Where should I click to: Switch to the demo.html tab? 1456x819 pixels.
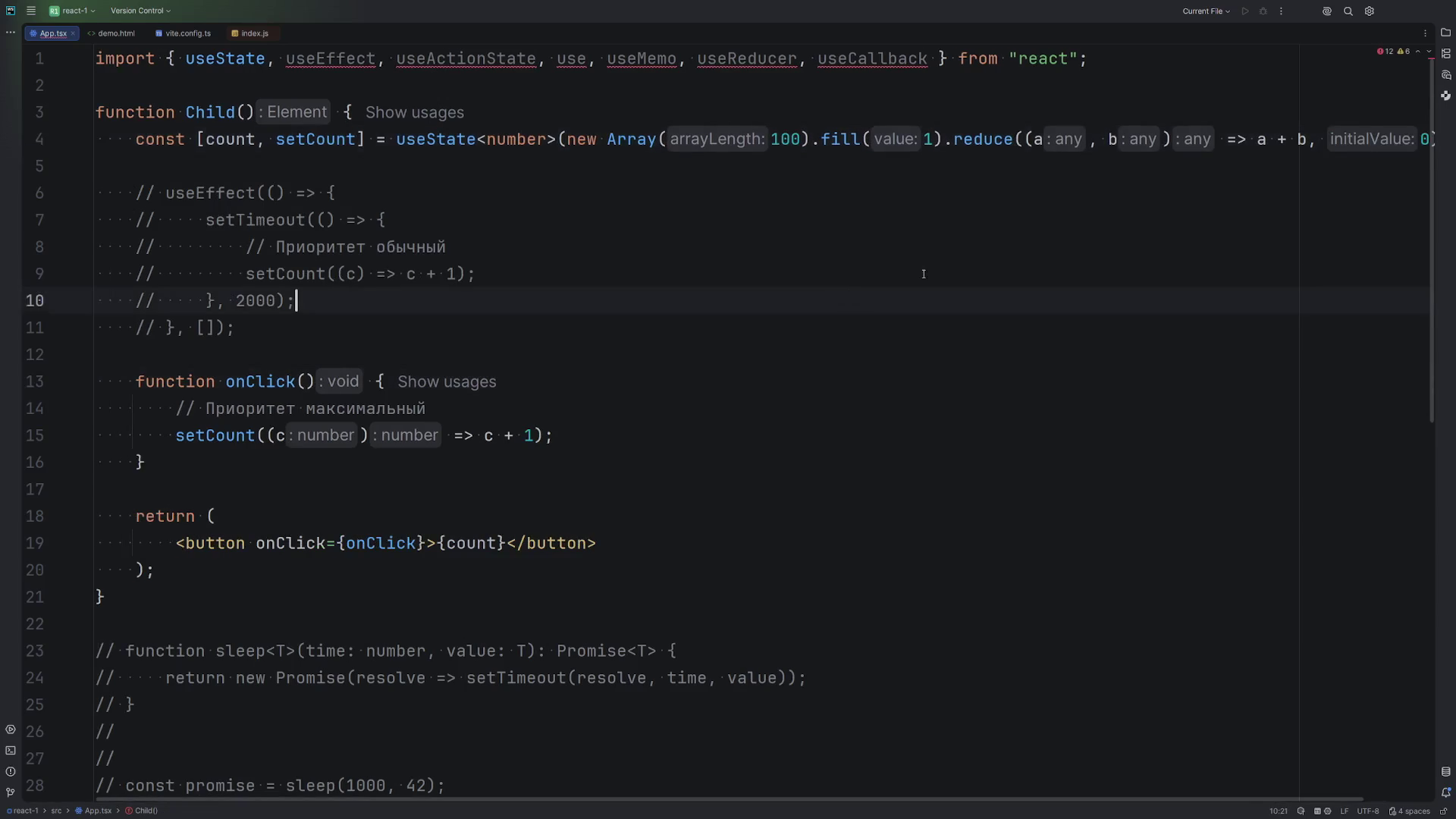tap(111, 33)
